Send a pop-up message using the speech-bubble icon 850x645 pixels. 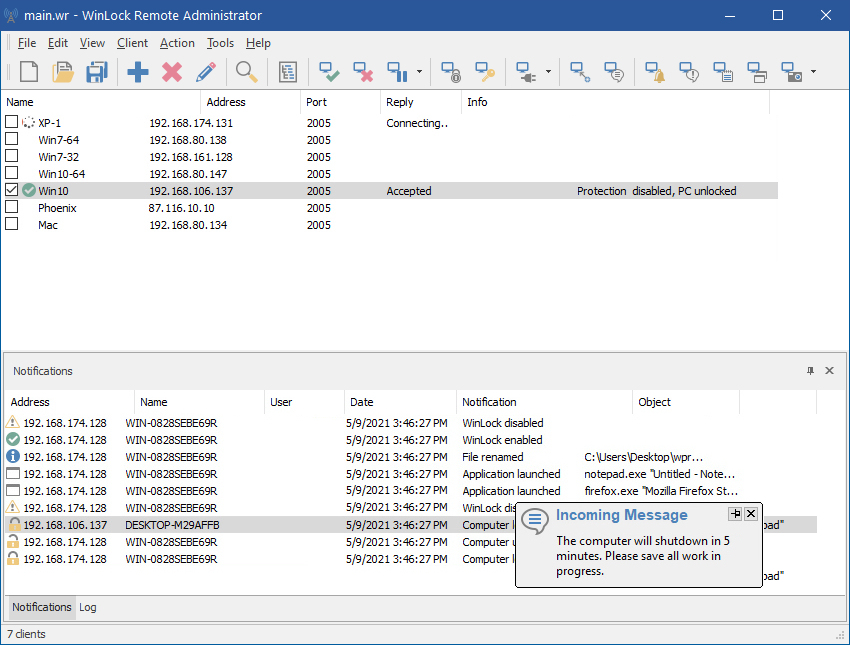[613, 71]
